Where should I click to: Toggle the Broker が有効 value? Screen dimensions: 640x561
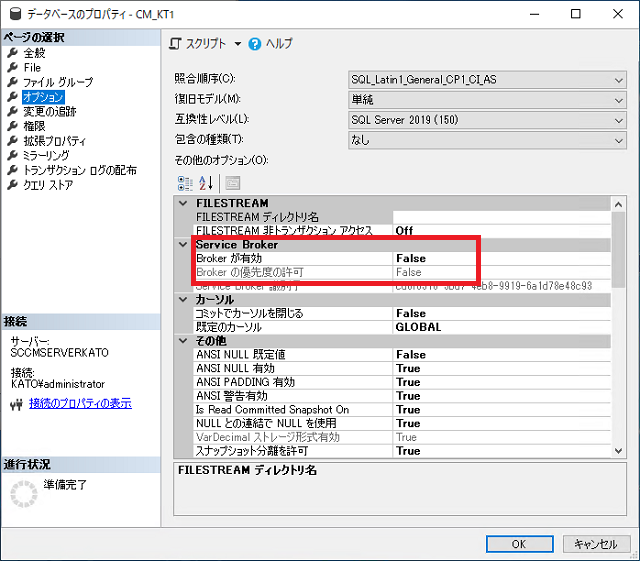tap(500, 258)
